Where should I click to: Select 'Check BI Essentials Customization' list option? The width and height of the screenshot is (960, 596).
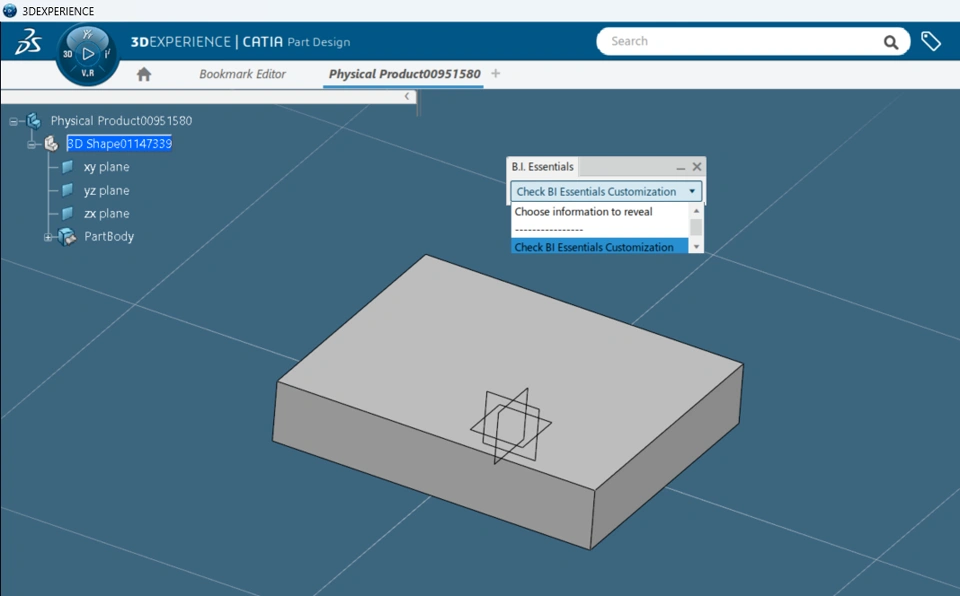click(x=600, y=247)
